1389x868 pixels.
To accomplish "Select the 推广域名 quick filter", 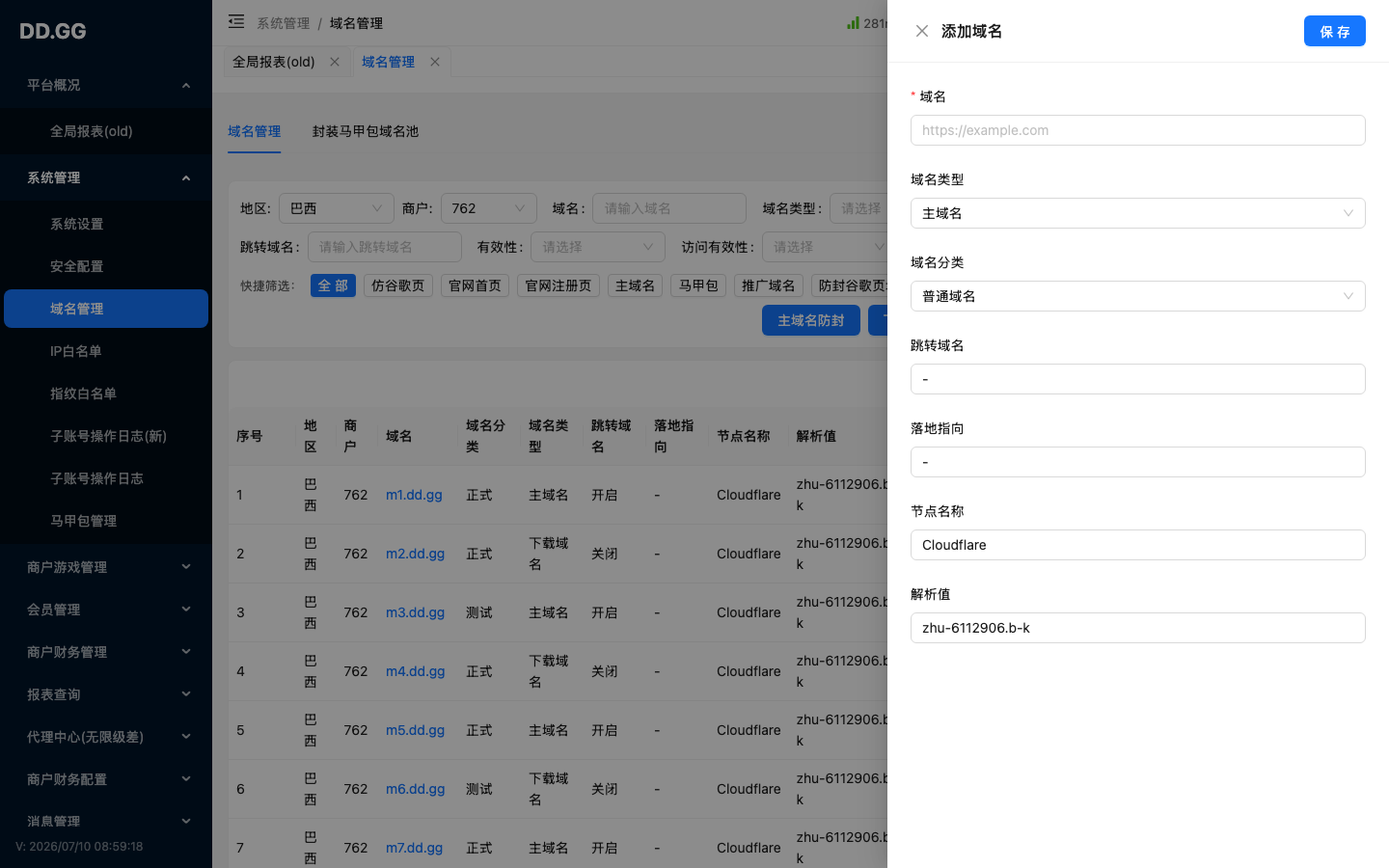I will click(x=769, y=285).
